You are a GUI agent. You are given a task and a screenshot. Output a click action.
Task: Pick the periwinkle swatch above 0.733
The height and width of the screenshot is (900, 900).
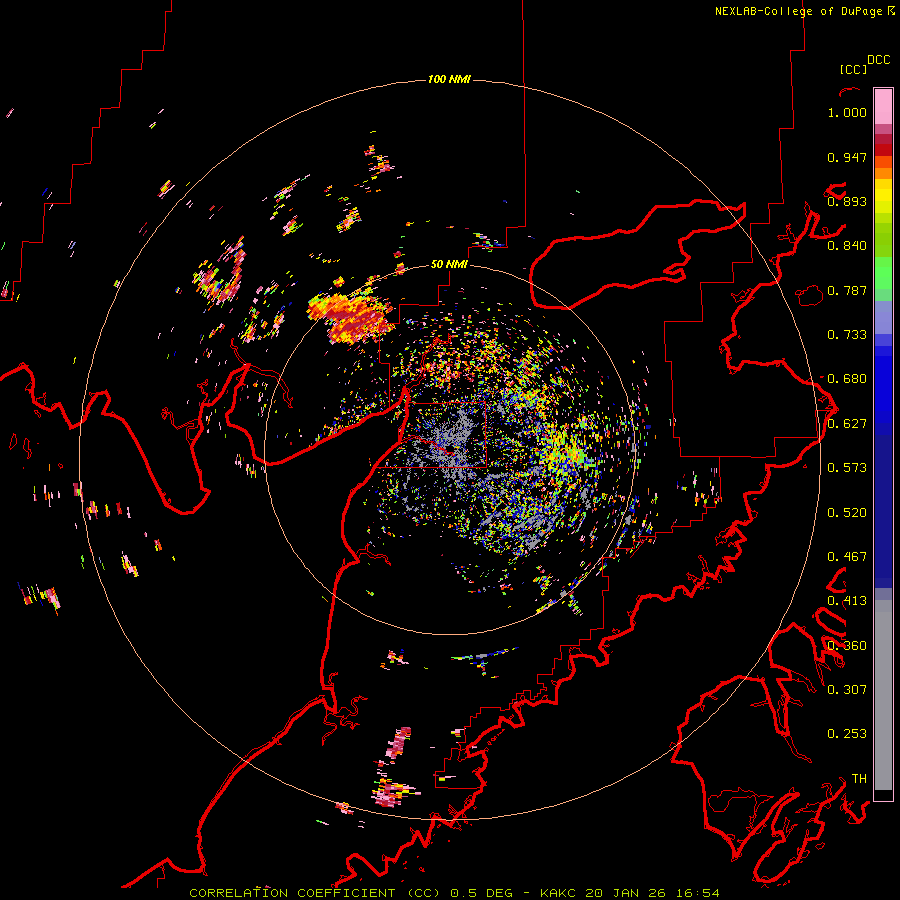pos(883,317)
